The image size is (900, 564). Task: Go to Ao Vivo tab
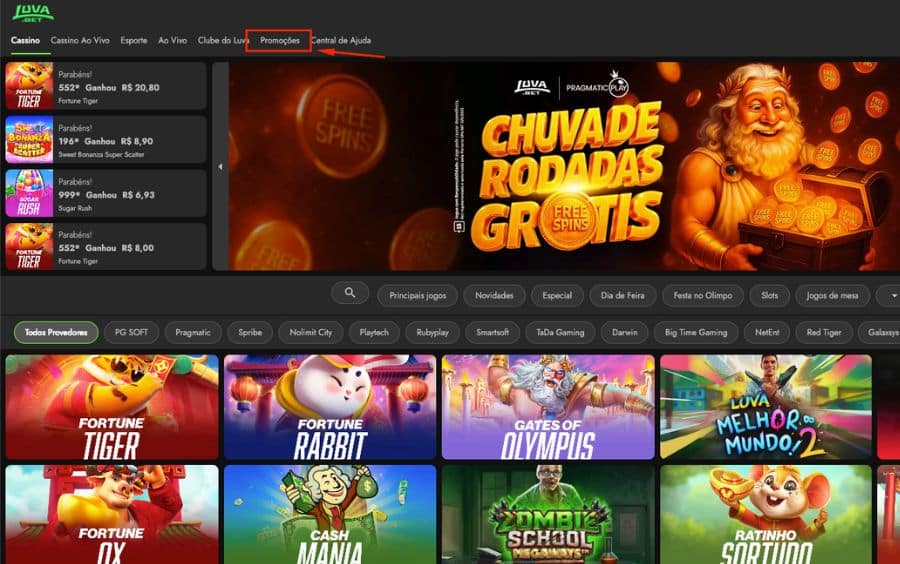[172, 40]
